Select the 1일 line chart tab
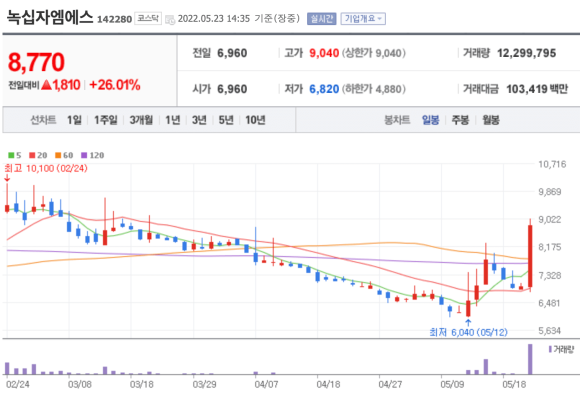Viewport: 580px width, 401px height. coord(74,120)
